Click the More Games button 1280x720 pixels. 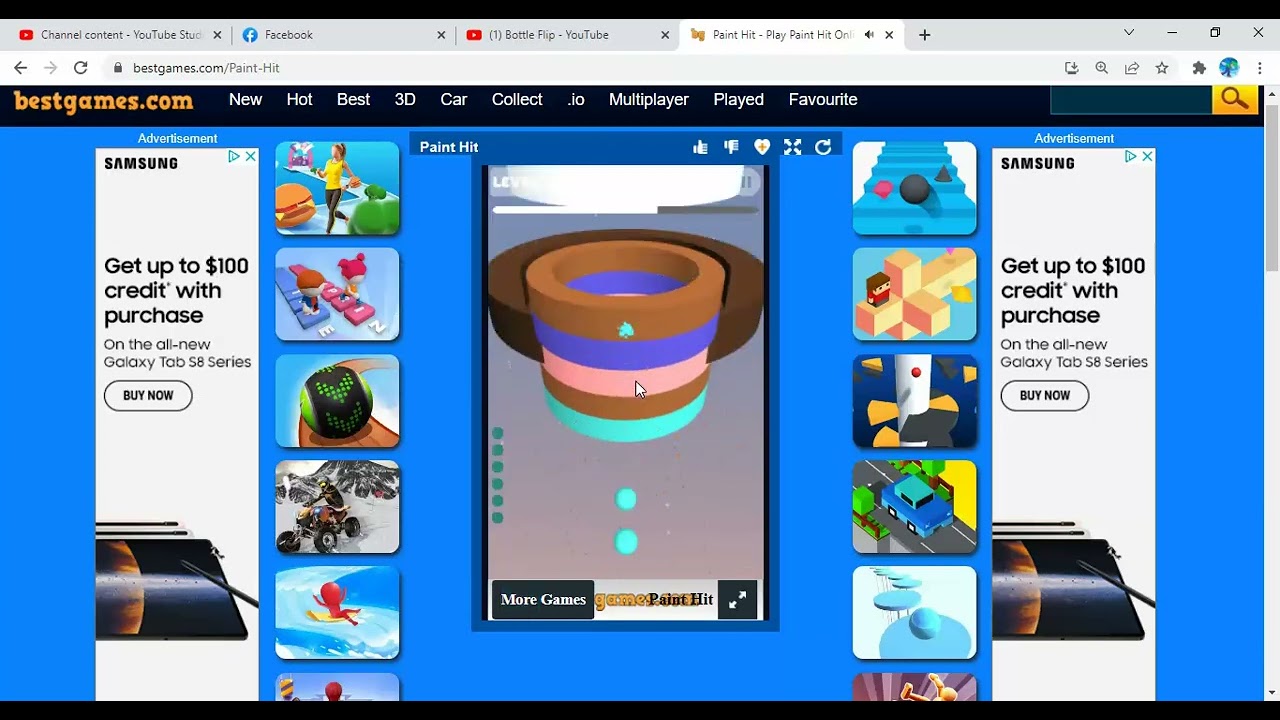543,600
